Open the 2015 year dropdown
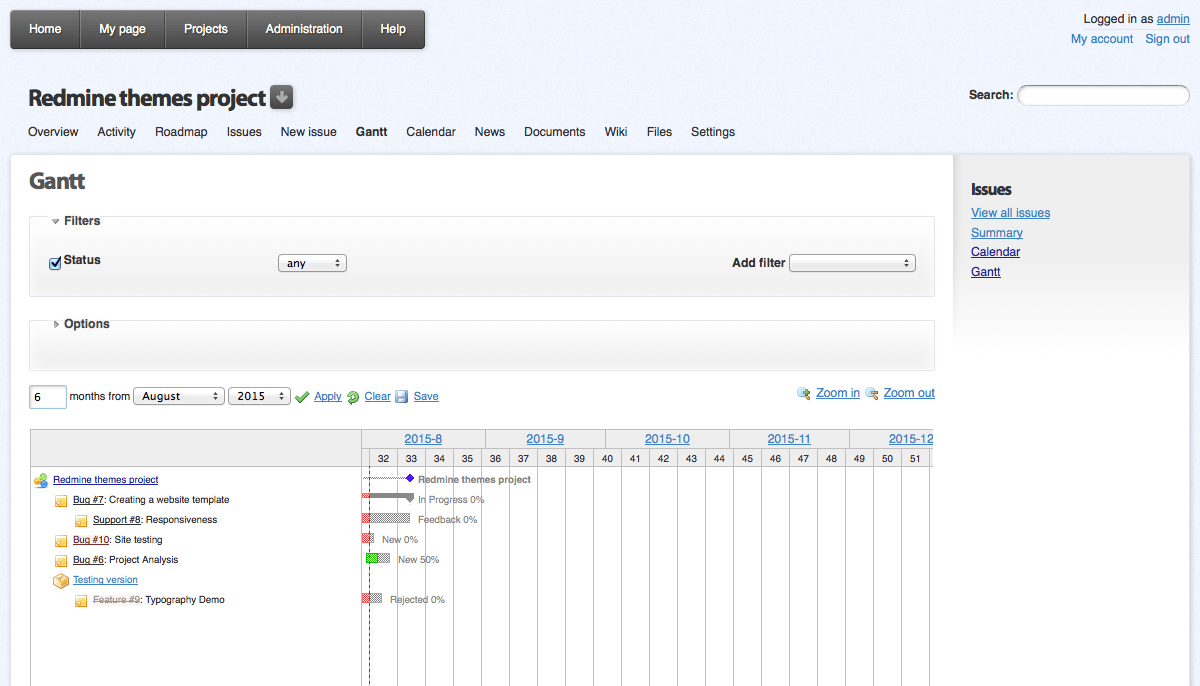The image size is (1200, 686). [x=260, y=396]
